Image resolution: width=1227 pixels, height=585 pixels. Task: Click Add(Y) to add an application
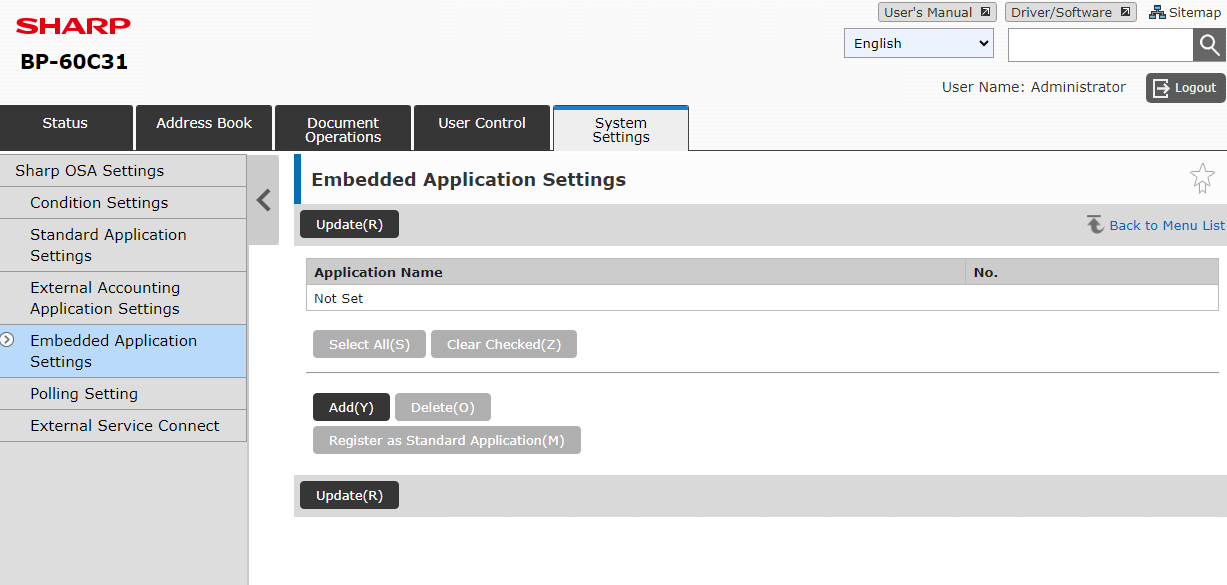351,408
